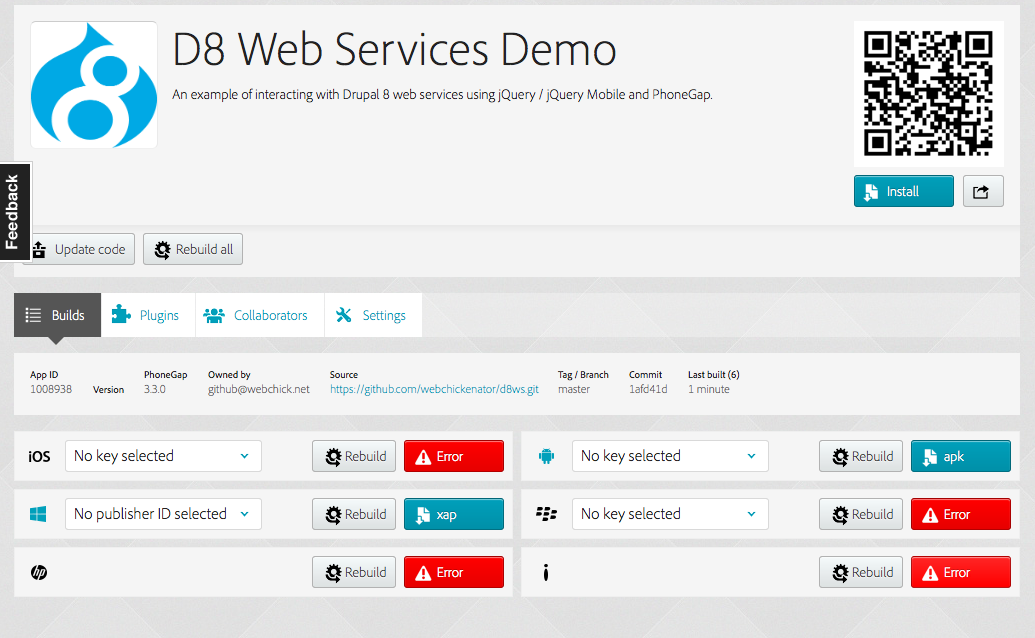Download the Android apk file
This screenshot has height=638, width=1035.
coord(960,456)
